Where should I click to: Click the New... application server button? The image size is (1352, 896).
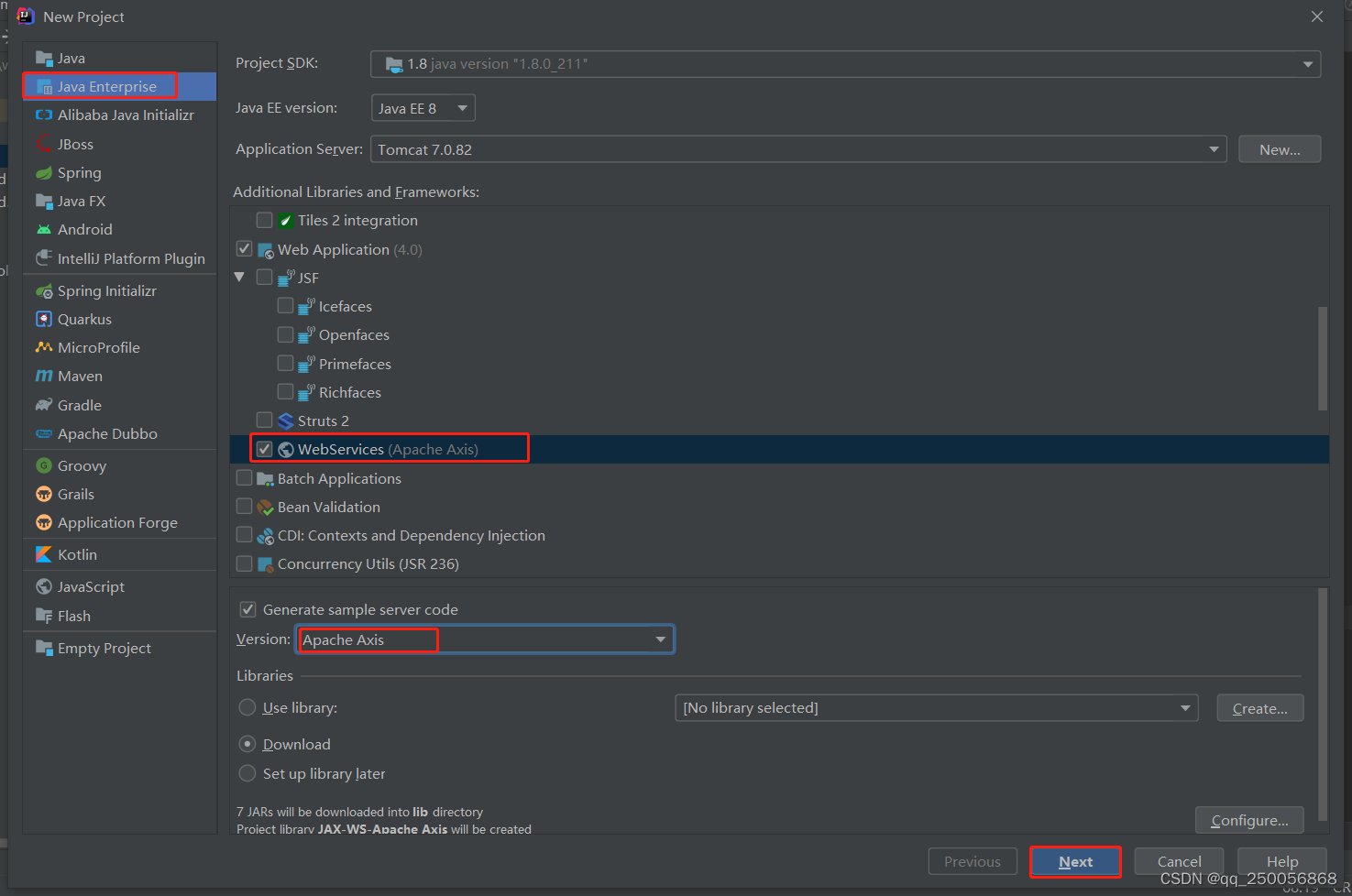(1280, 149)
